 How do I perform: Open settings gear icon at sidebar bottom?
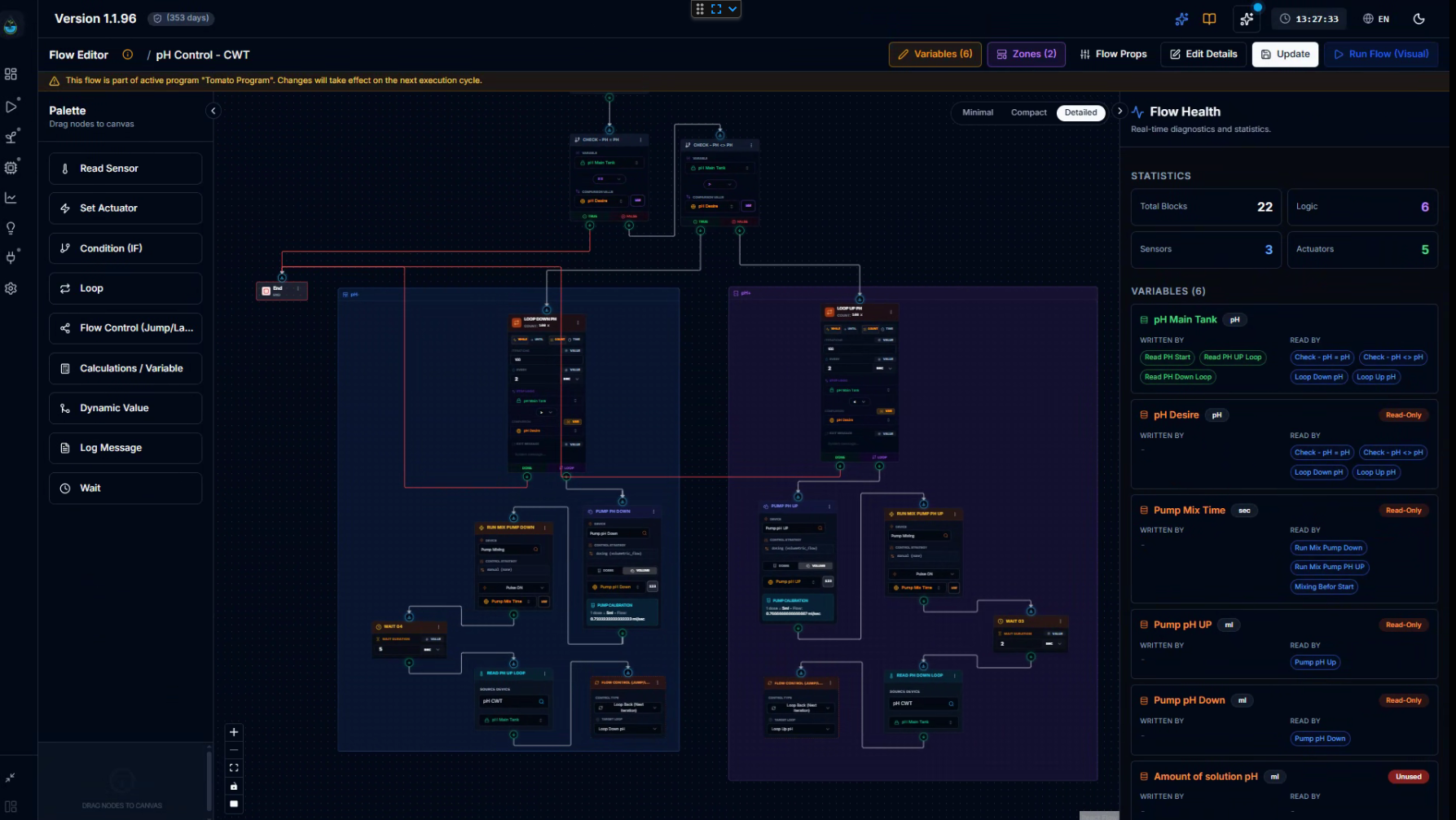(x=11, y=288)
